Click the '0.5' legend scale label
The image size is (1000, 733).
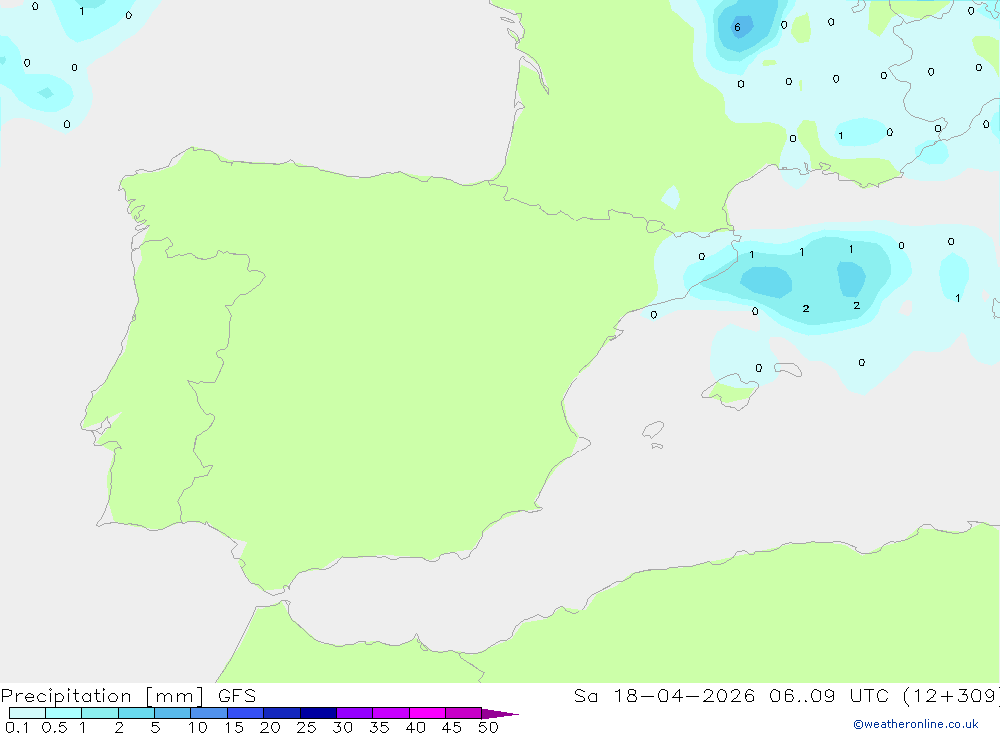click(x=54, y=727)
